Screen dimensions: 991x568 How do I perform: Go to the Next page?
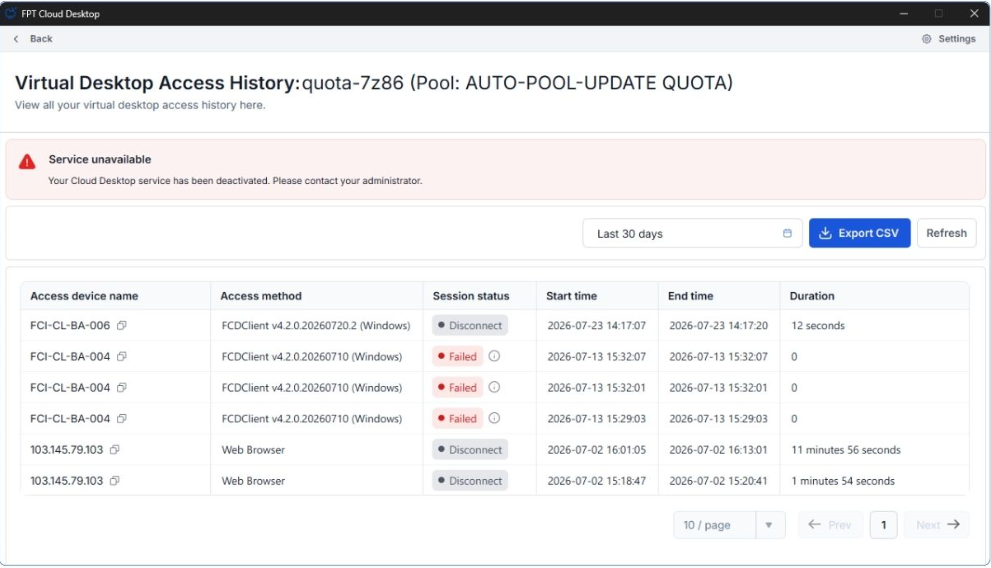click(937, 525)
